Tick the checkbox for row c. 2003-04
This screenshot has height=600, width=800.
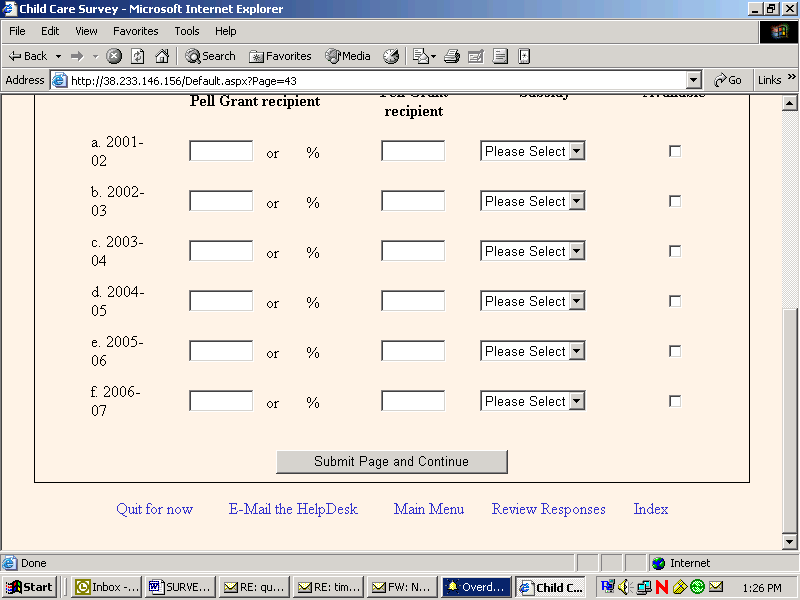(x=675, y=251)
